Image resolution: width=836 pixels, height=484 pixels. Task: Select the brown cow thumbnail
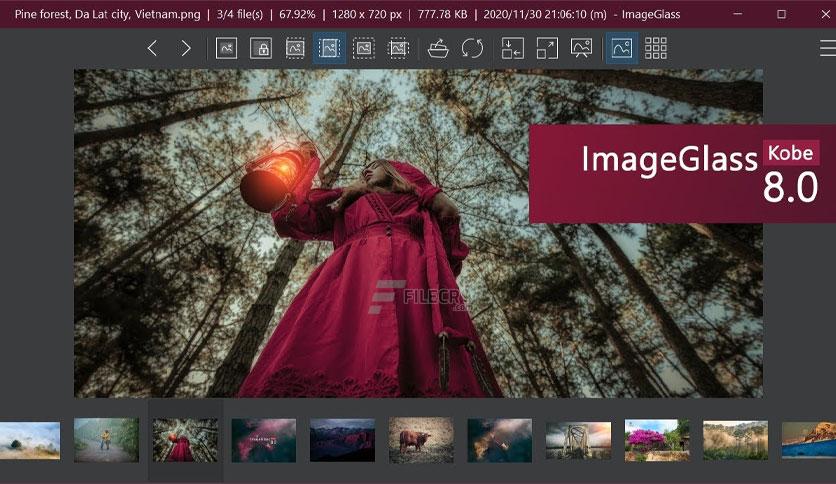tap(421, 440)
